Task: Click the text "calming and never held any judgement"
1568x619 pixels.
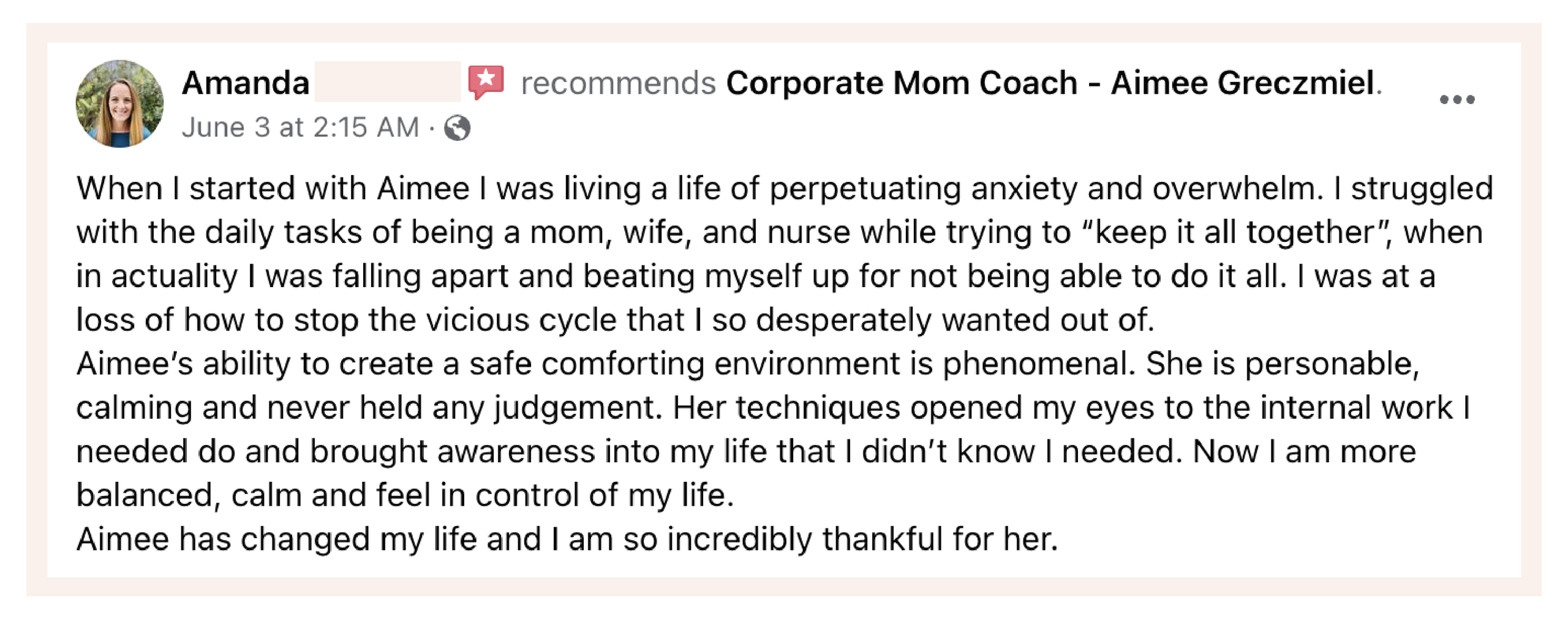Action: [369, 408]
